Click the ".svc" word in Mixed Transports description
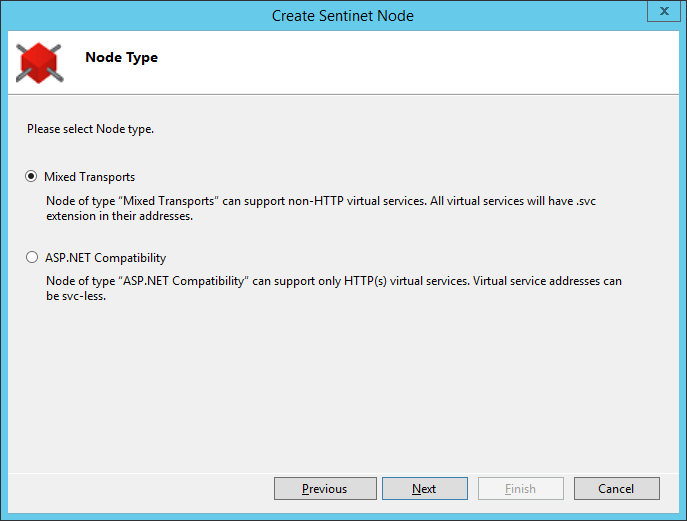This screenshot has height=521, width=687. (x=586, y=201)
